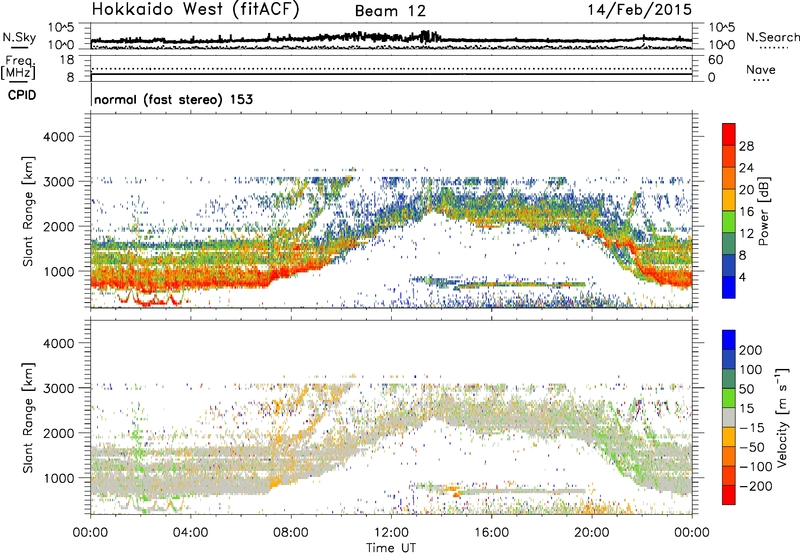Pick the blue top Velocity colorbar segment
Screen dimensions: 800x554
729,340
